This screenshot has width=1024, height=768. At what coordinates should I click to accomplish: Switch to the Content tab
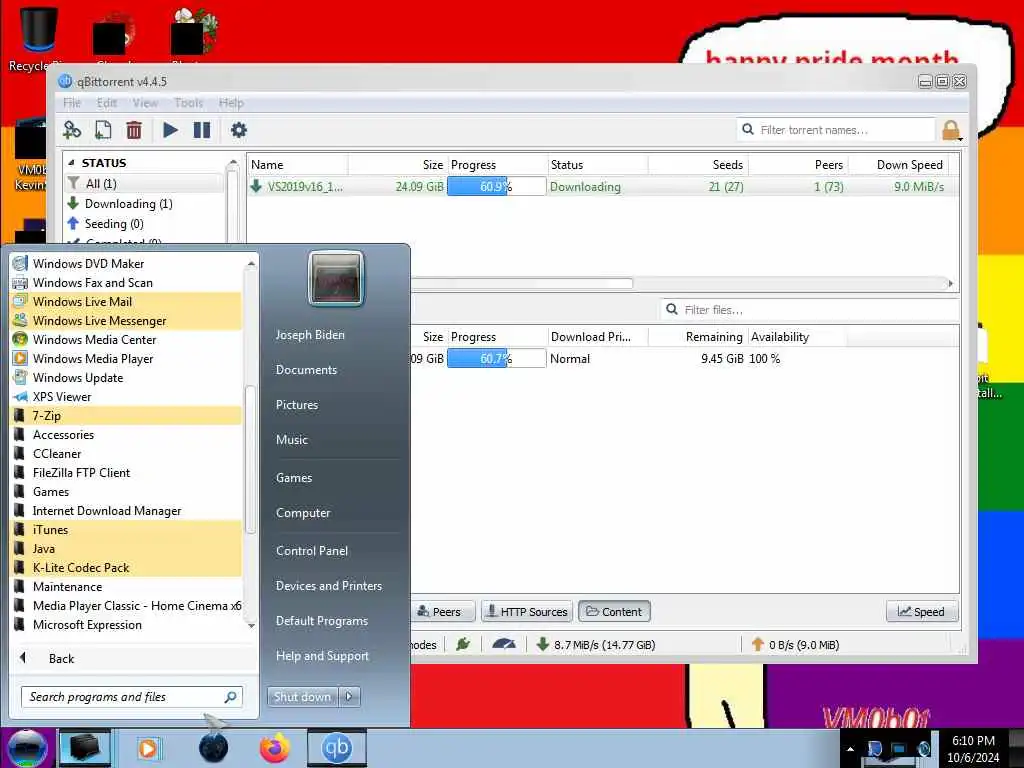click(614, 612)
